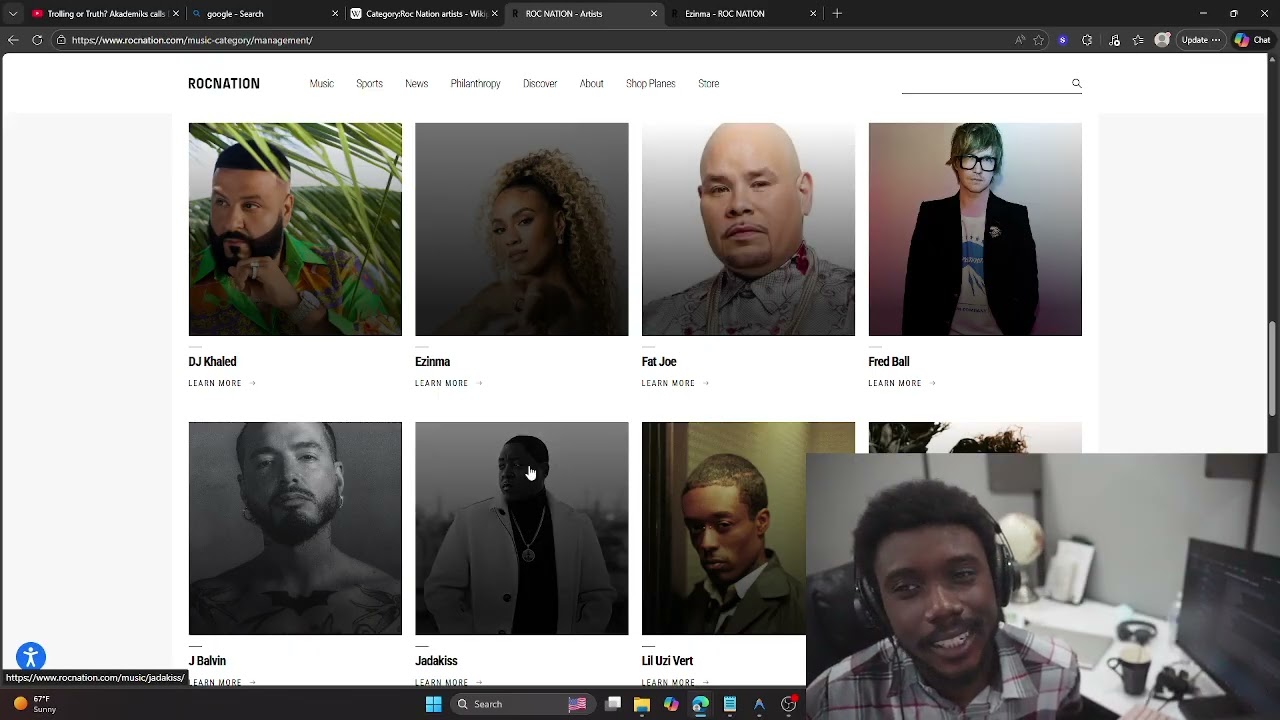This screenshot has height=720, width=1280.
Task: Click the Jadakiss artist name
Action: 436,661
